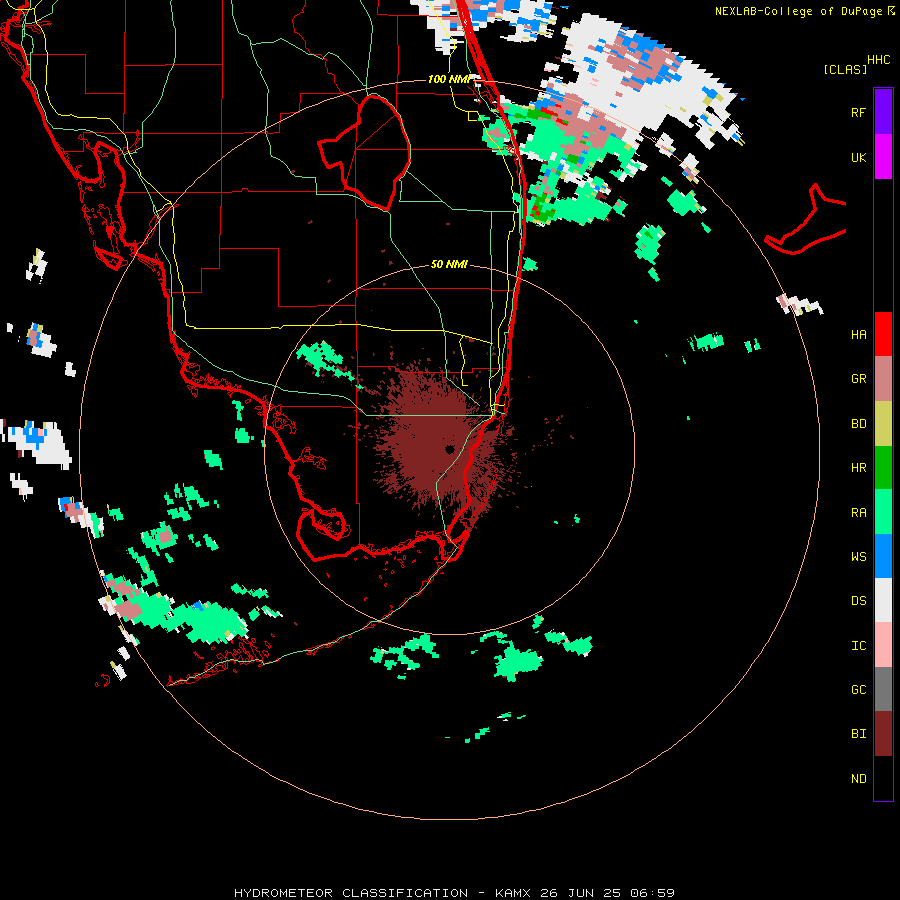Click the [CLAS] units label
The image size is (900, 900).
pos(845,69)
